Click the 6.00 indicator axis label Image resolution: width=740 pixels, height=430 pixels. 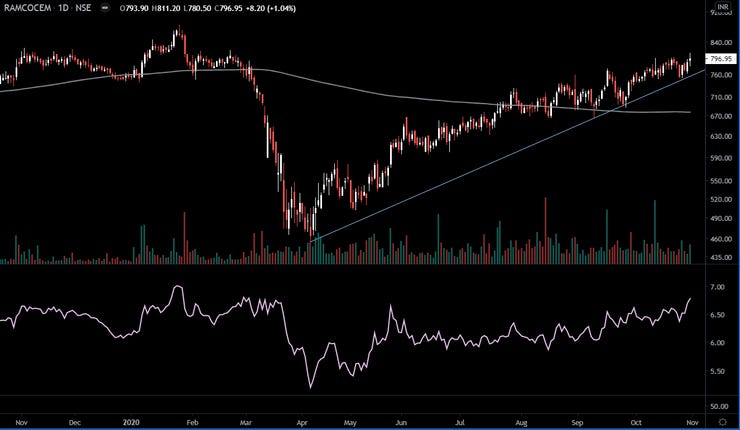[x=717, y=343]
